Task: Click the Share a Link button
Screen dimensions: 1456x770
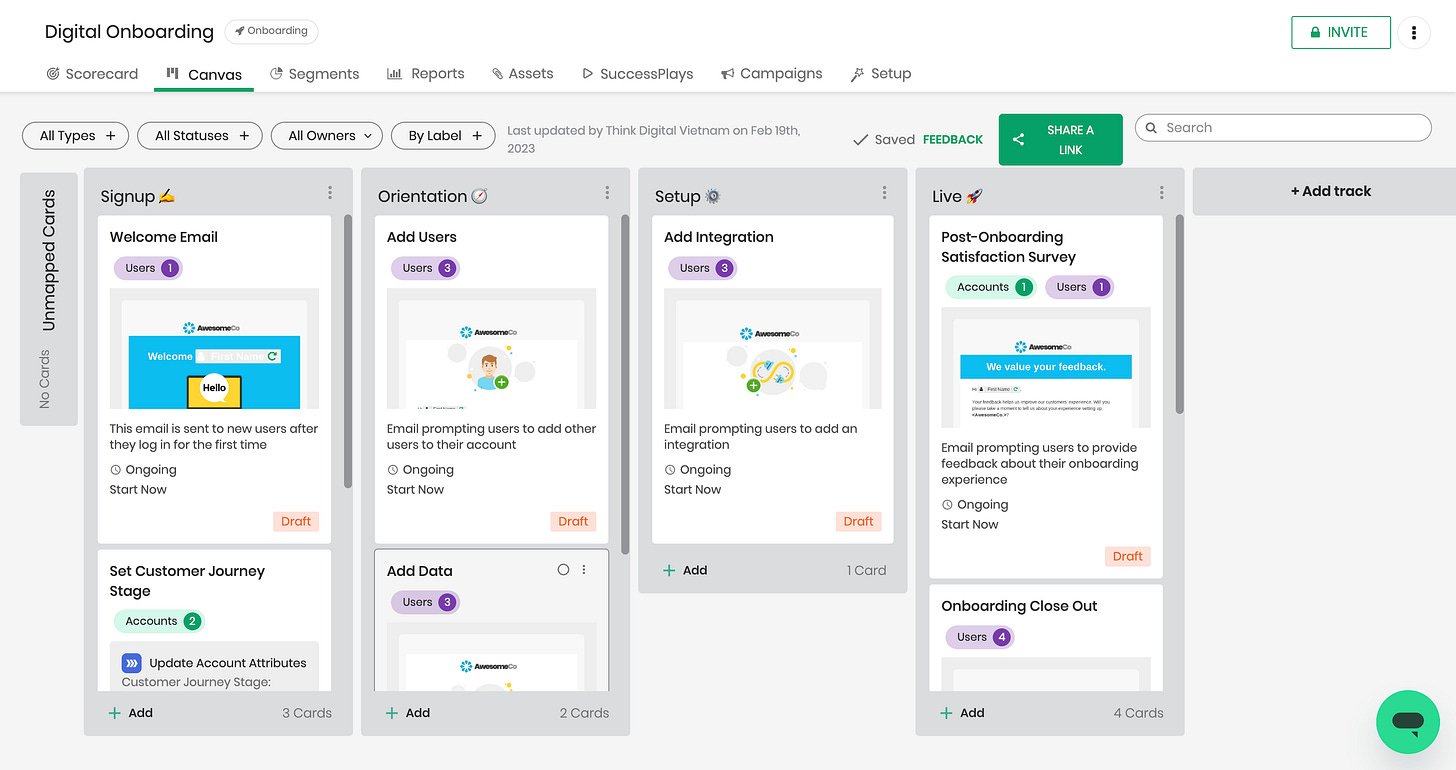Action: pyautogui.click(x=1060, y=139)
